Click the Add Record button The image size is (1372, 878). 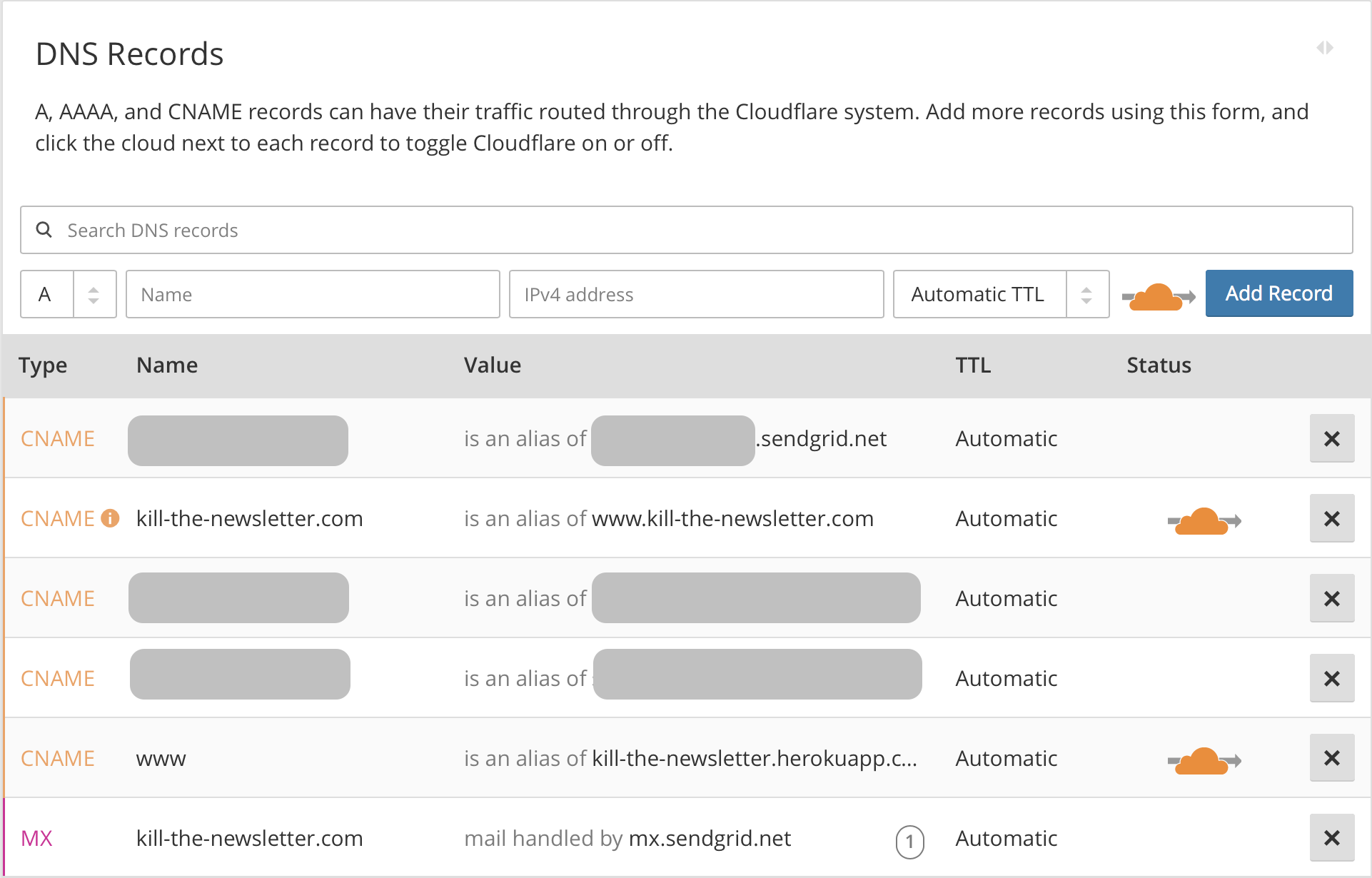coord(1278,293)
